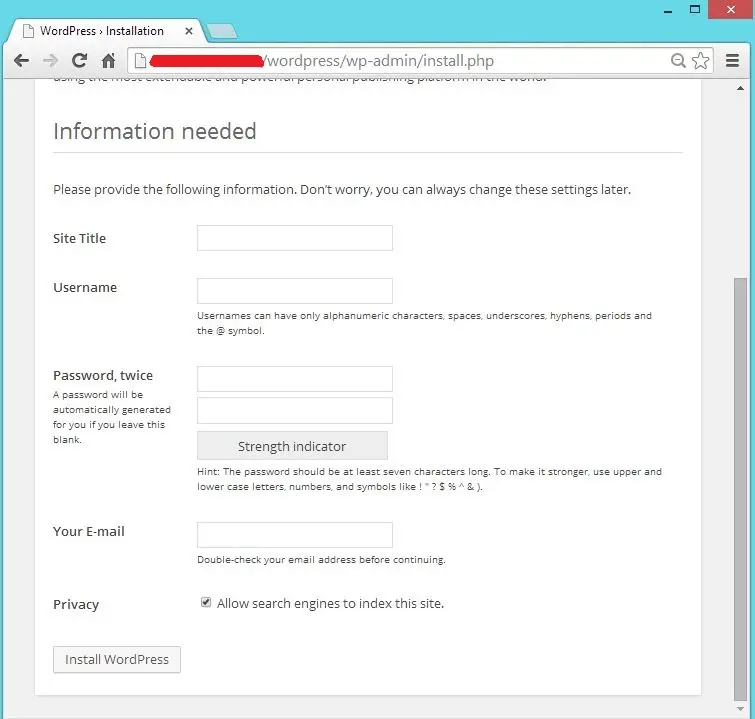Click the Your E-mail input field
This screenshot has width=755, height=719.
point(295,535)
